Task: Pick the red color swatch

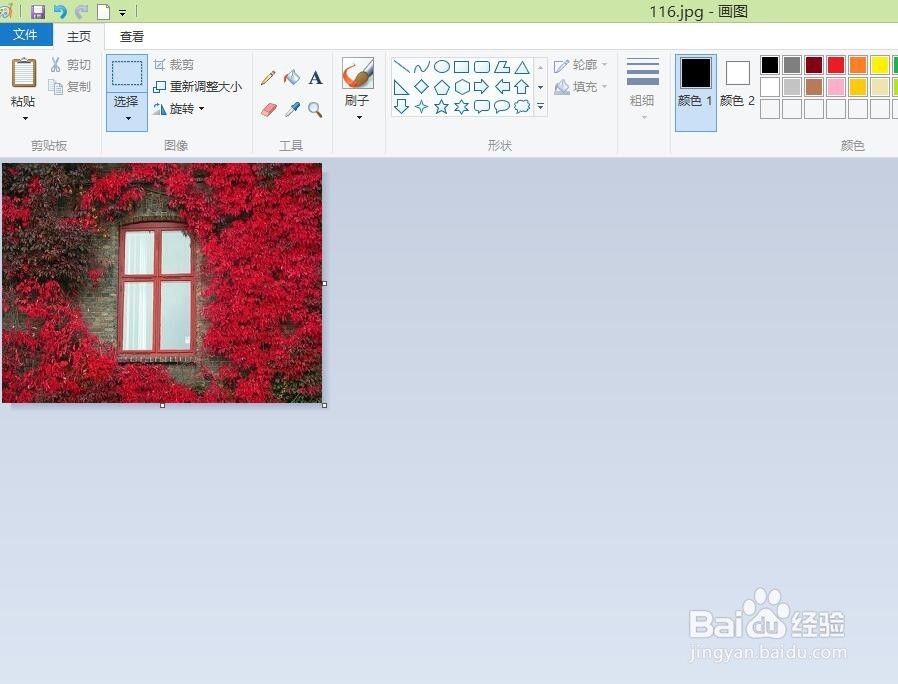Action: [x=836, y=65]
